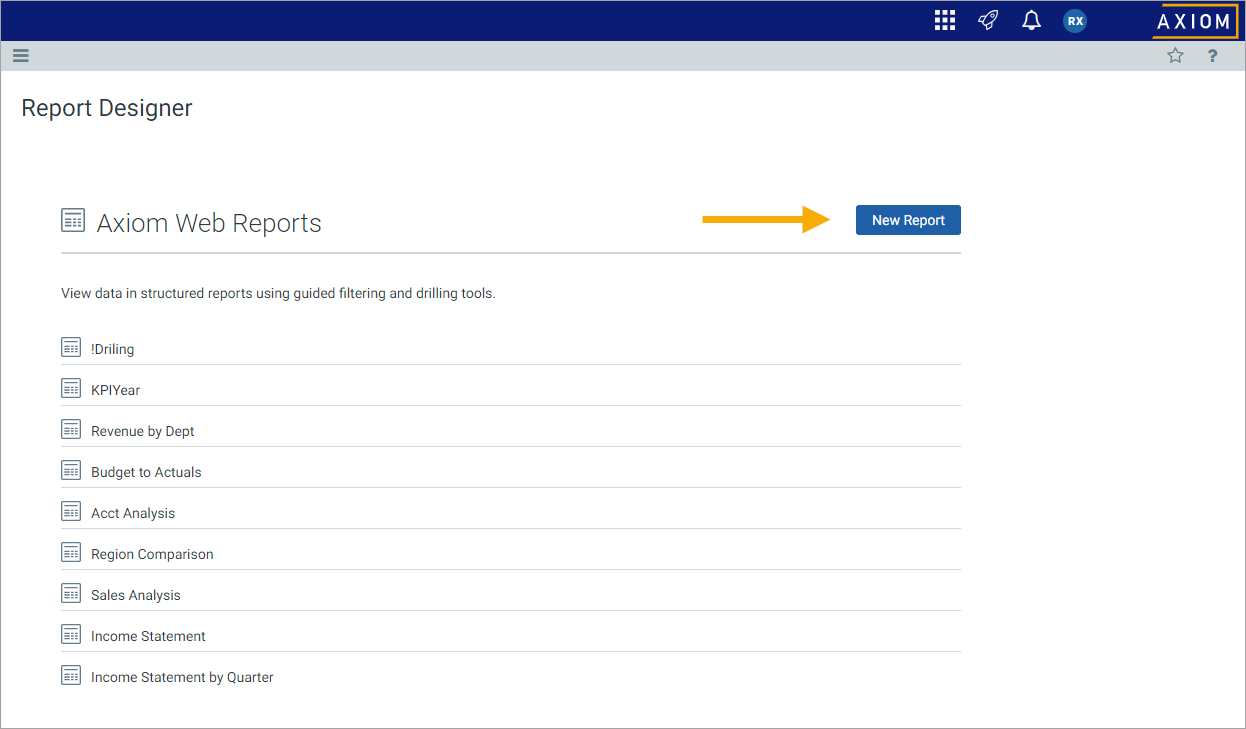Click the report icon beside Income Statement
The image size is (1246, 729).
[x=71, y=635]
